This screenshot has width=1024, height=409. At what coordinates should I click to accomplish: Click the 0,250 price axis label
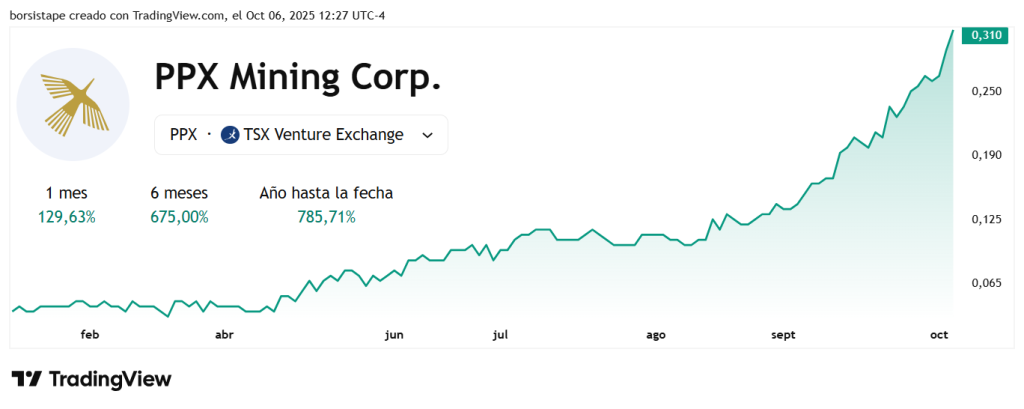pos(986,91)
